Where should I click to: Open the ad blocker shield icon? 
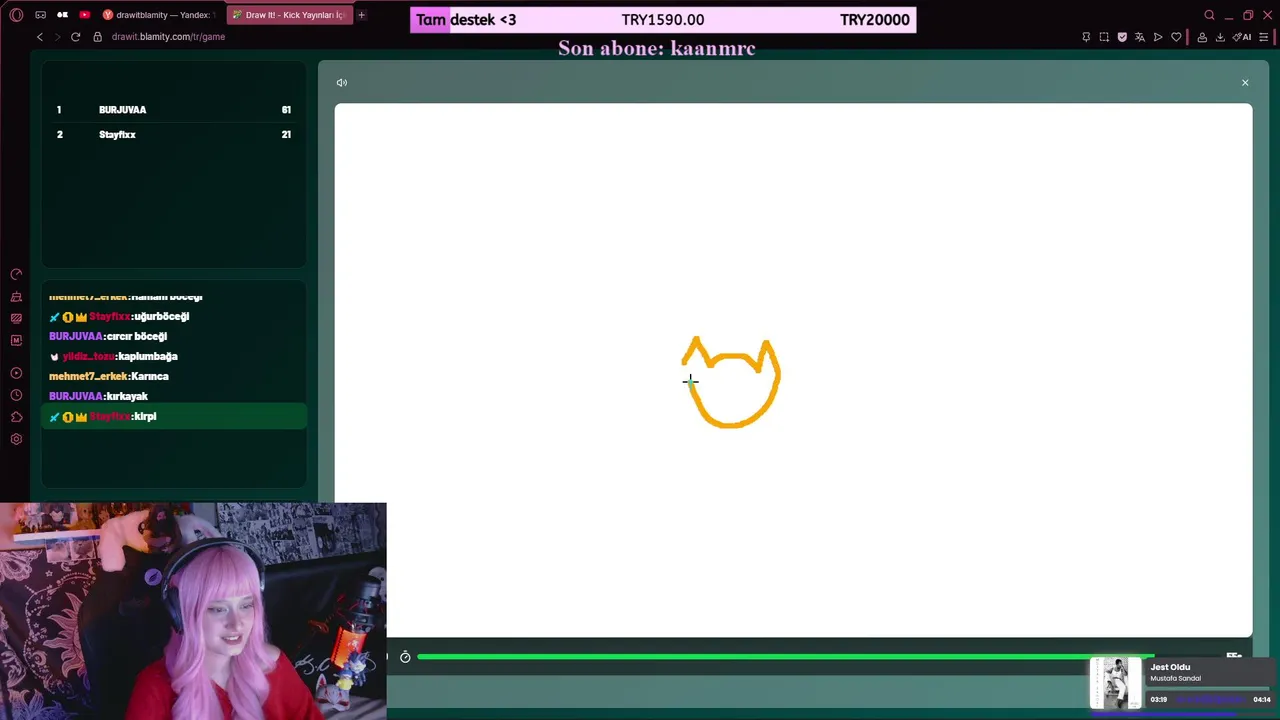click(1122, 37)
